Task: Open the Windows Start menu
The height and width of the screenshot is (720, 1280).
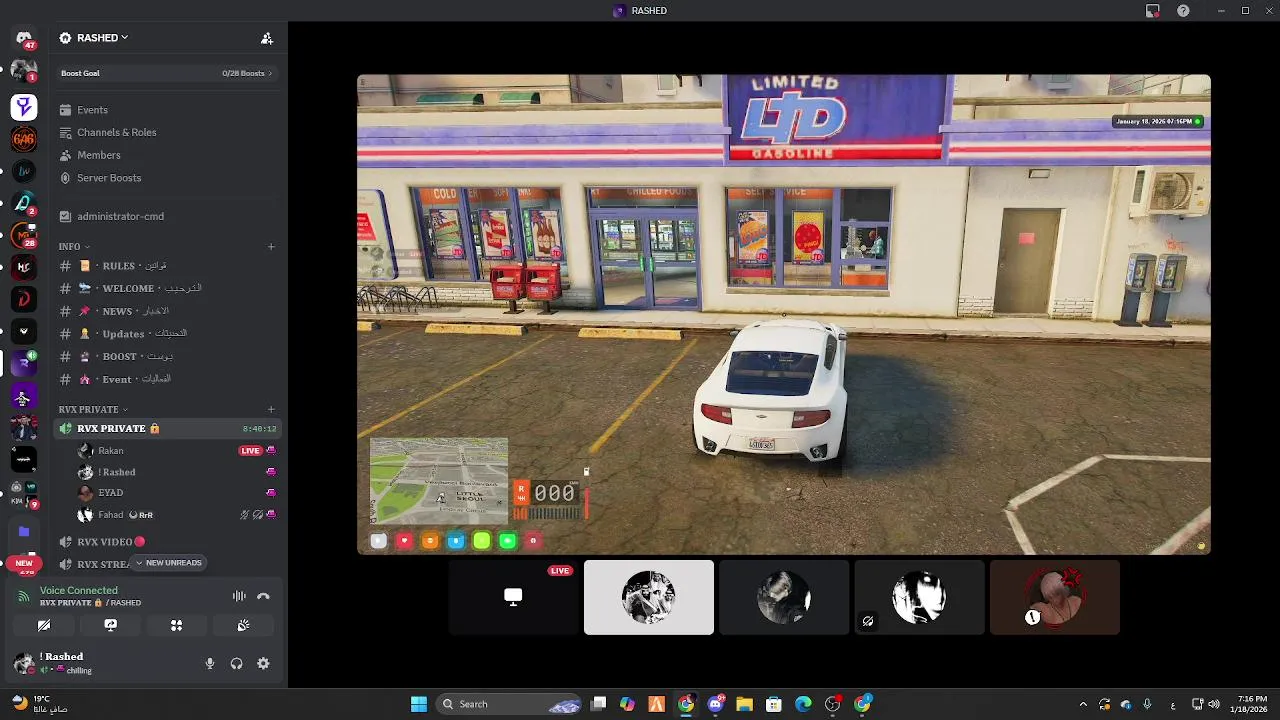Action: [x=419, y=704]
